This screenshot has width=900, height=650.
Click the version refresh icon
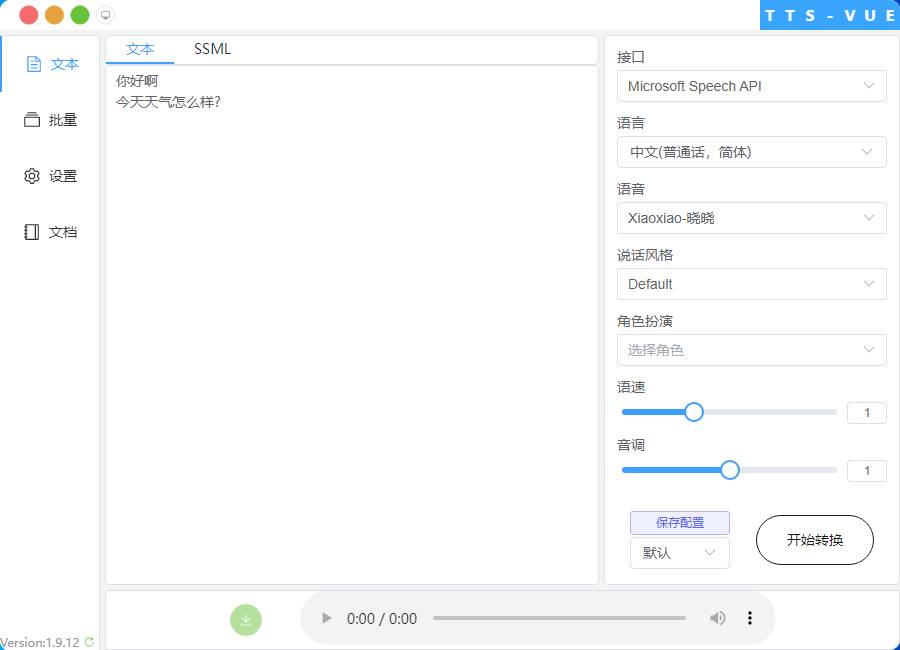[x=89, y=642]
